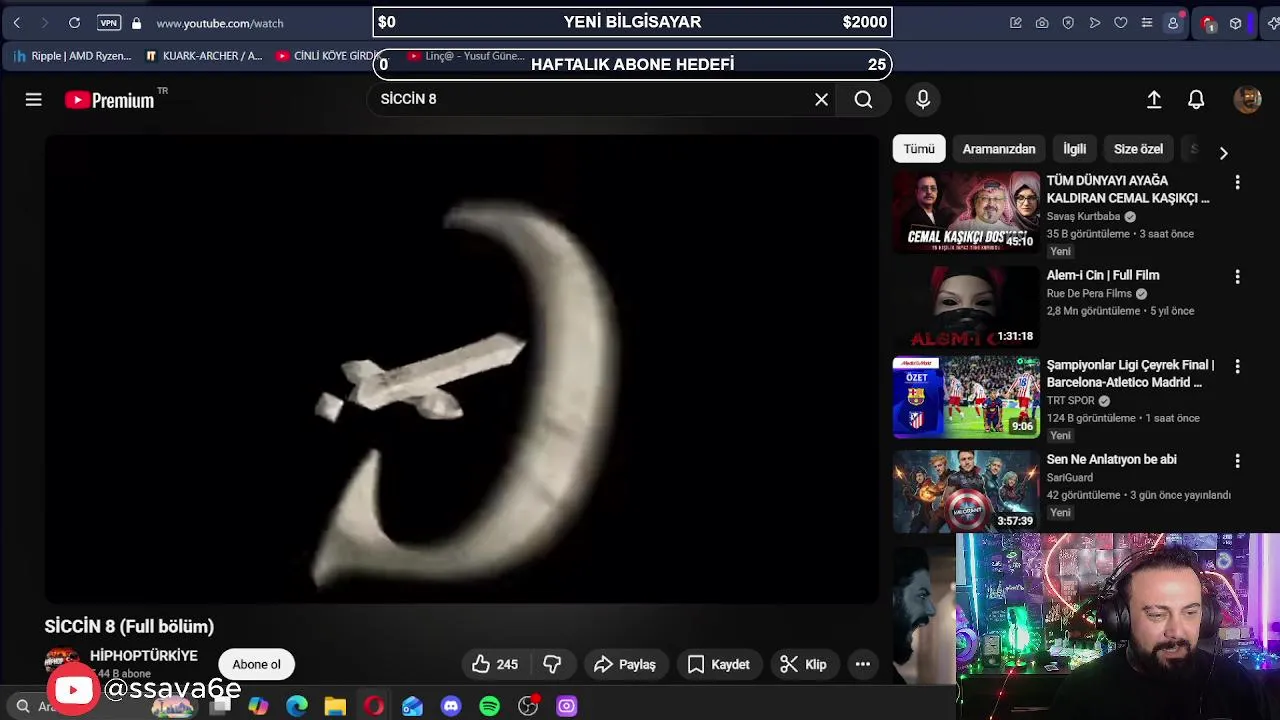Select the İlgili filter chip

pos(1075,149)
